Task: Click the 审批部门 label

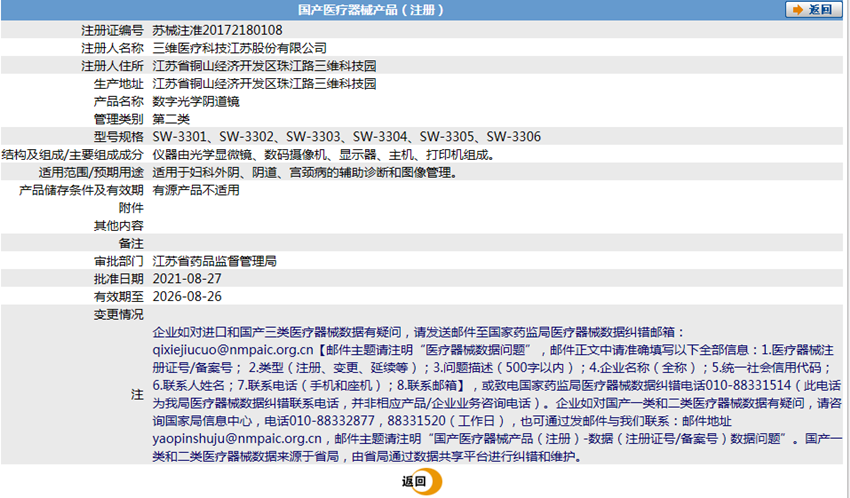Action: [x=118, y=261]
